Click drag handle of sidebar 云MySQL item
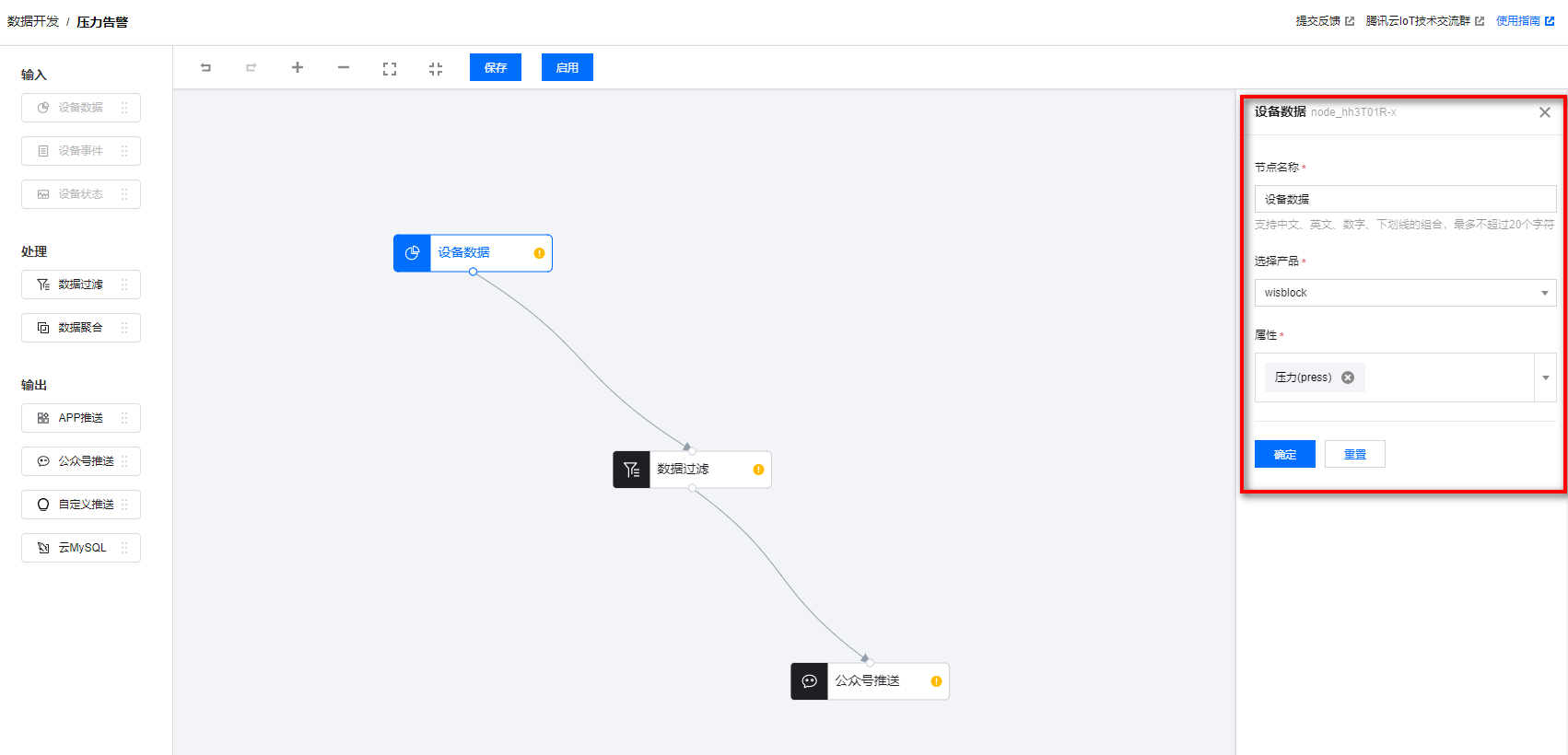Image resolution: width=1568 pixels, height=755 pixels. click(x=124, y=548)
